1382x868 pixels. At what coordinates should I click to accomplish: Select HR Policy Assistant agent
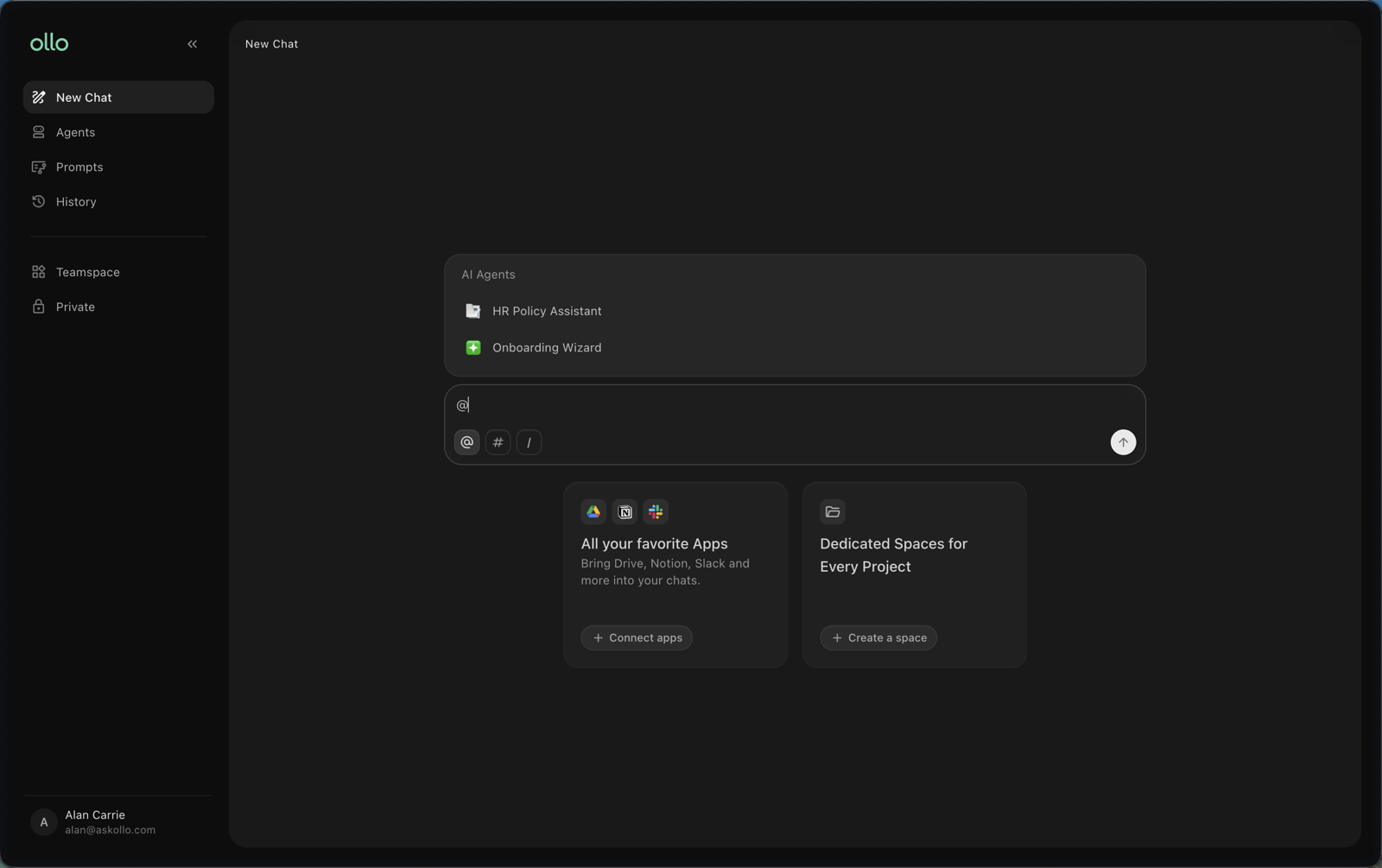[x=795, y=311]
